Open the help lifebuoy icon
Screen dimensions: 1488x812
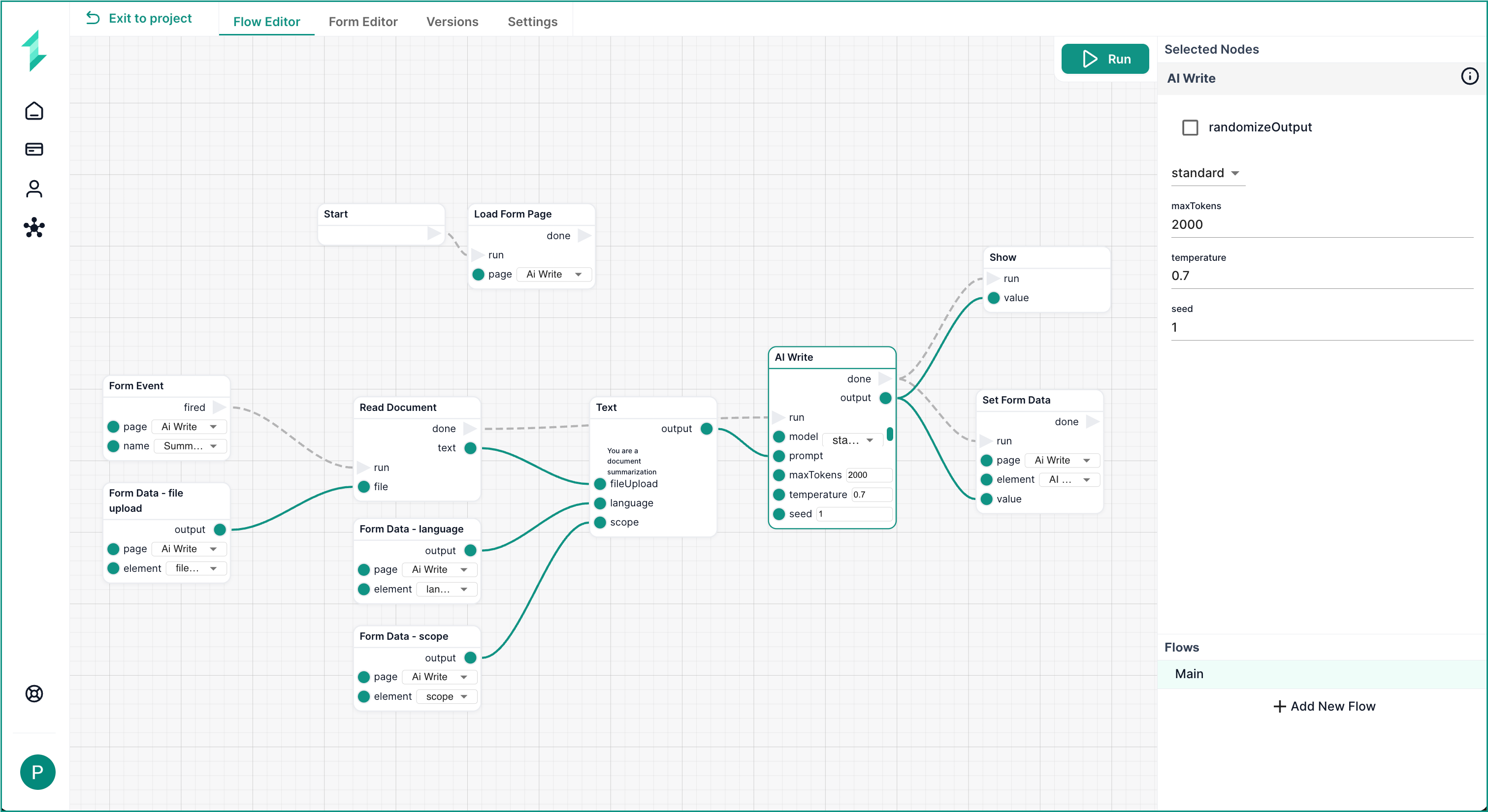click(34, 693)
